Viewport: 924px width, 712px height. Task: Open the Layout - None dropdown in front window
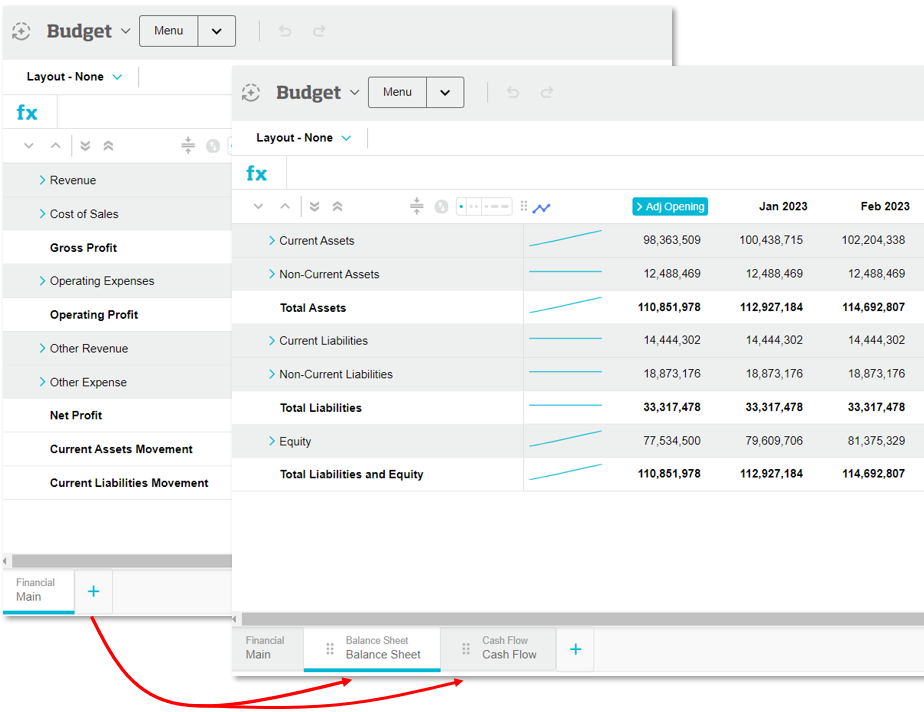coord(304,138)
